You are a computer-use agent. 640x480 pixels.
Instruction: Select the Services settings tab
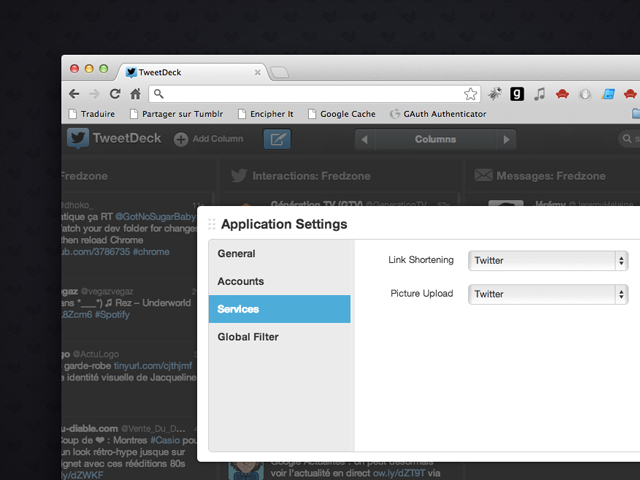(x=280, y=309)
